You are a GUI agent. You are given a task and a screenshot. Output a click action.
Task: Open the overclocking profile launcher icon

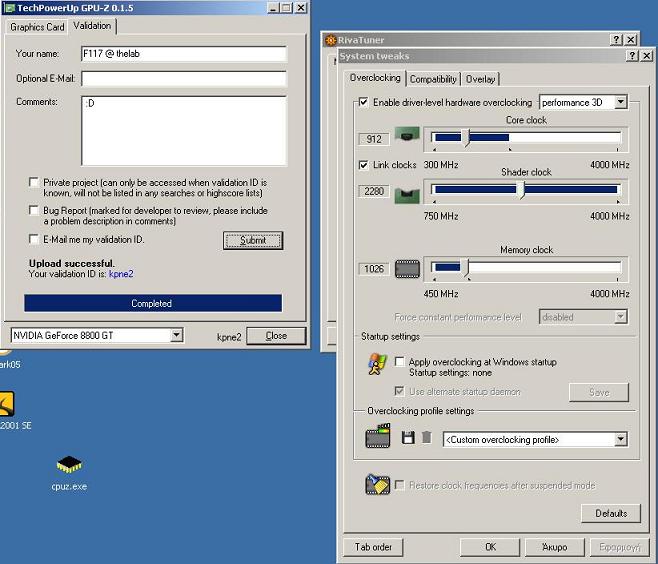click(378, 436)
